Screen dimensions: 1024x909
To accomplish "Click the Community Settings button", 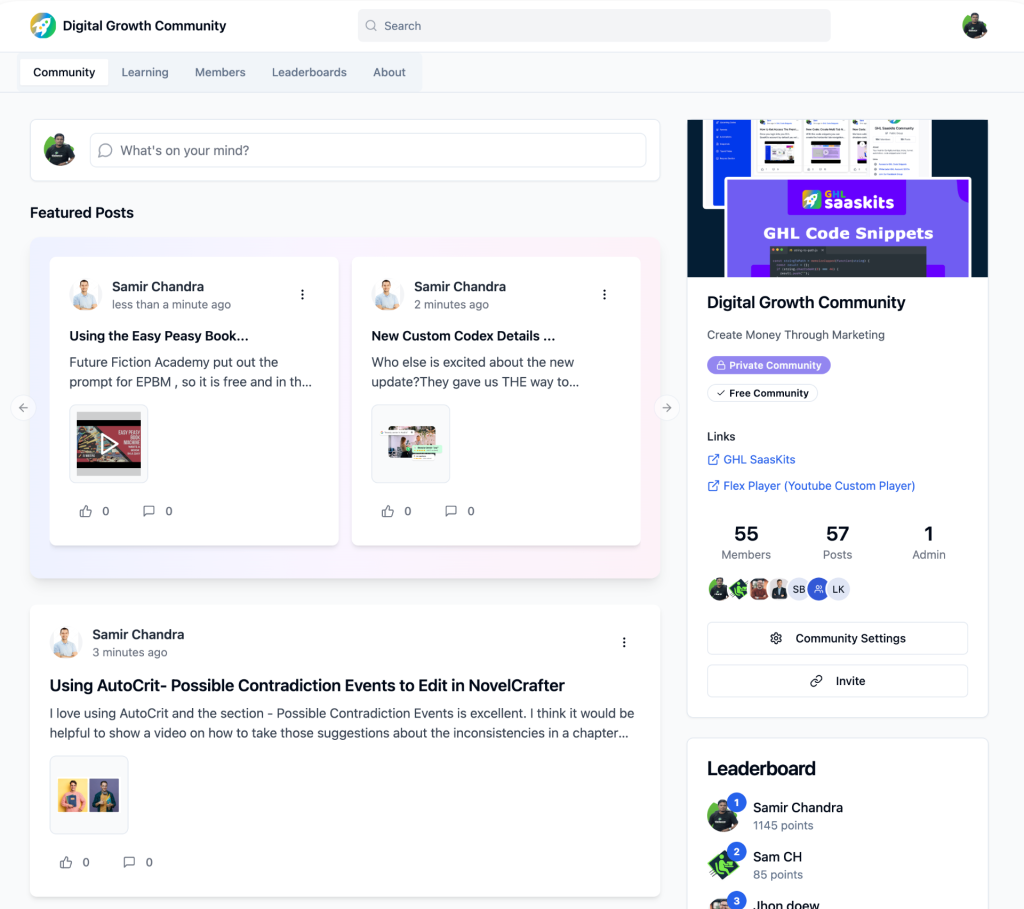I will coord(837,638).
